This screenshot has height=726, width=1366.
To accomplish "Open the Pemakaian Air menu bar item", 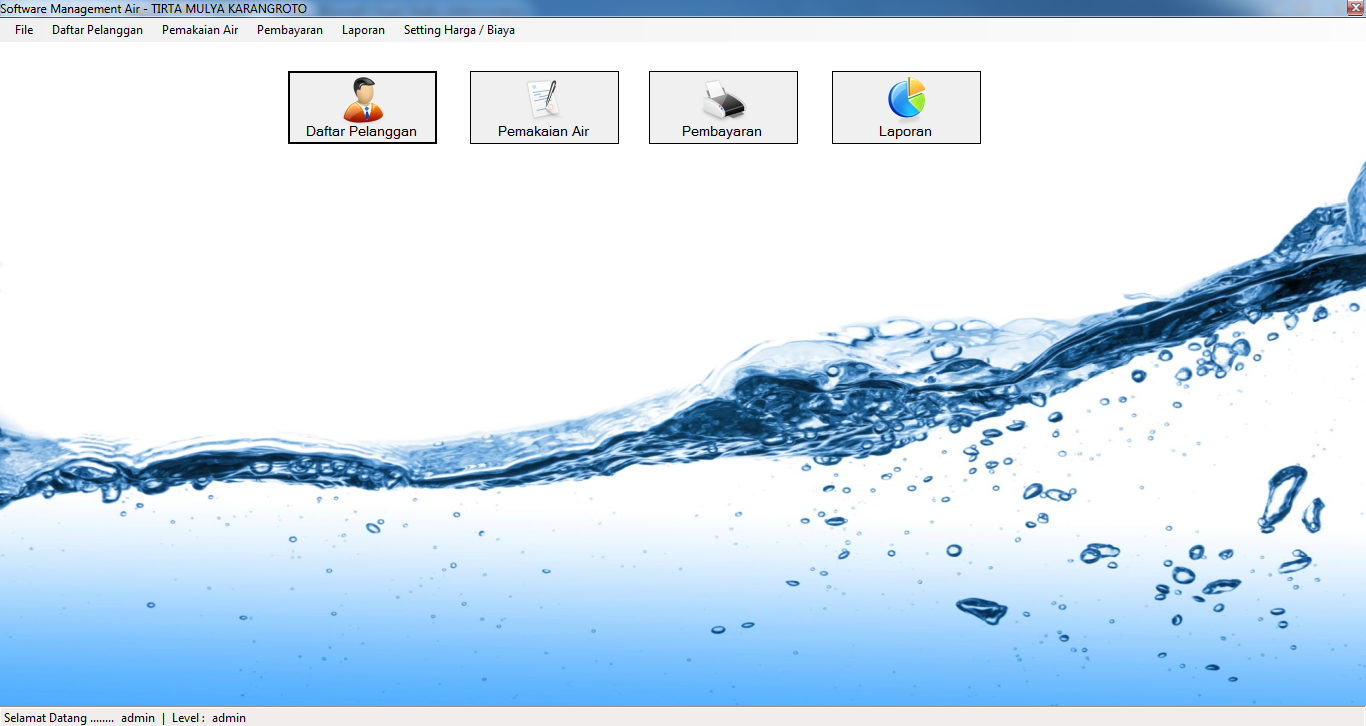I will coord(200,30).
